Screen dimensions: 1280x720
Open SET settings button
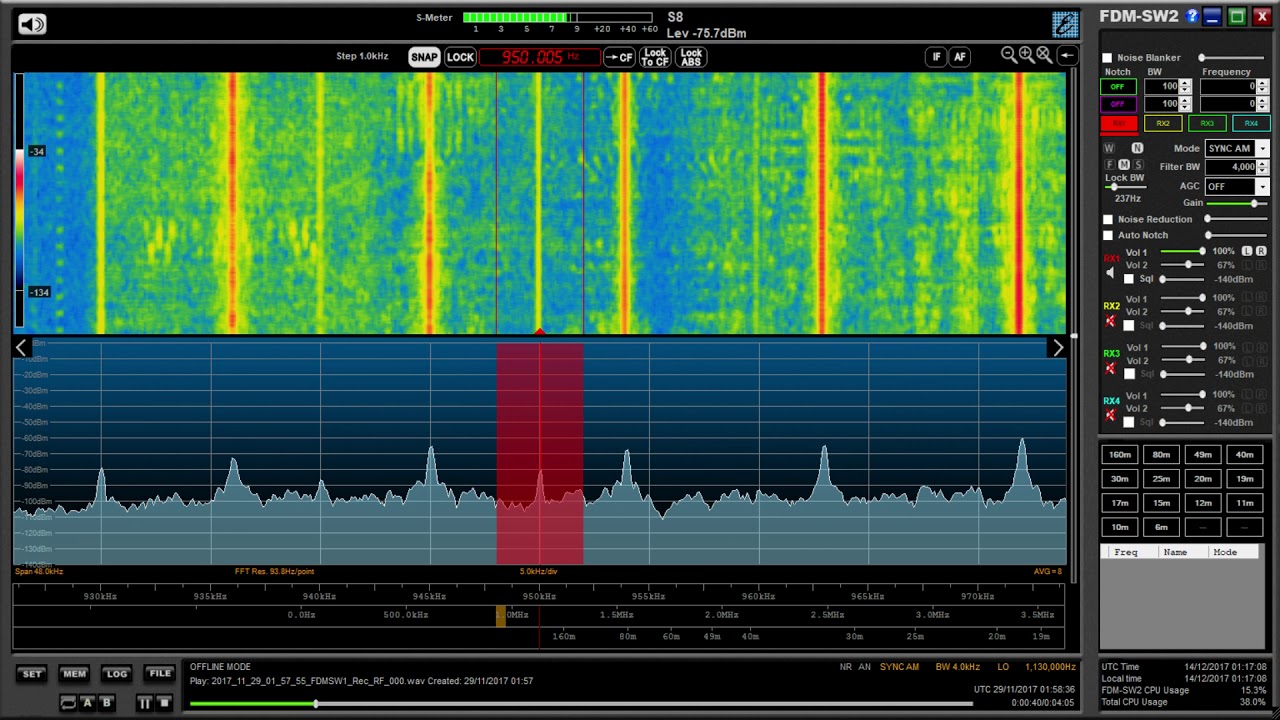(x=32, y=674)
